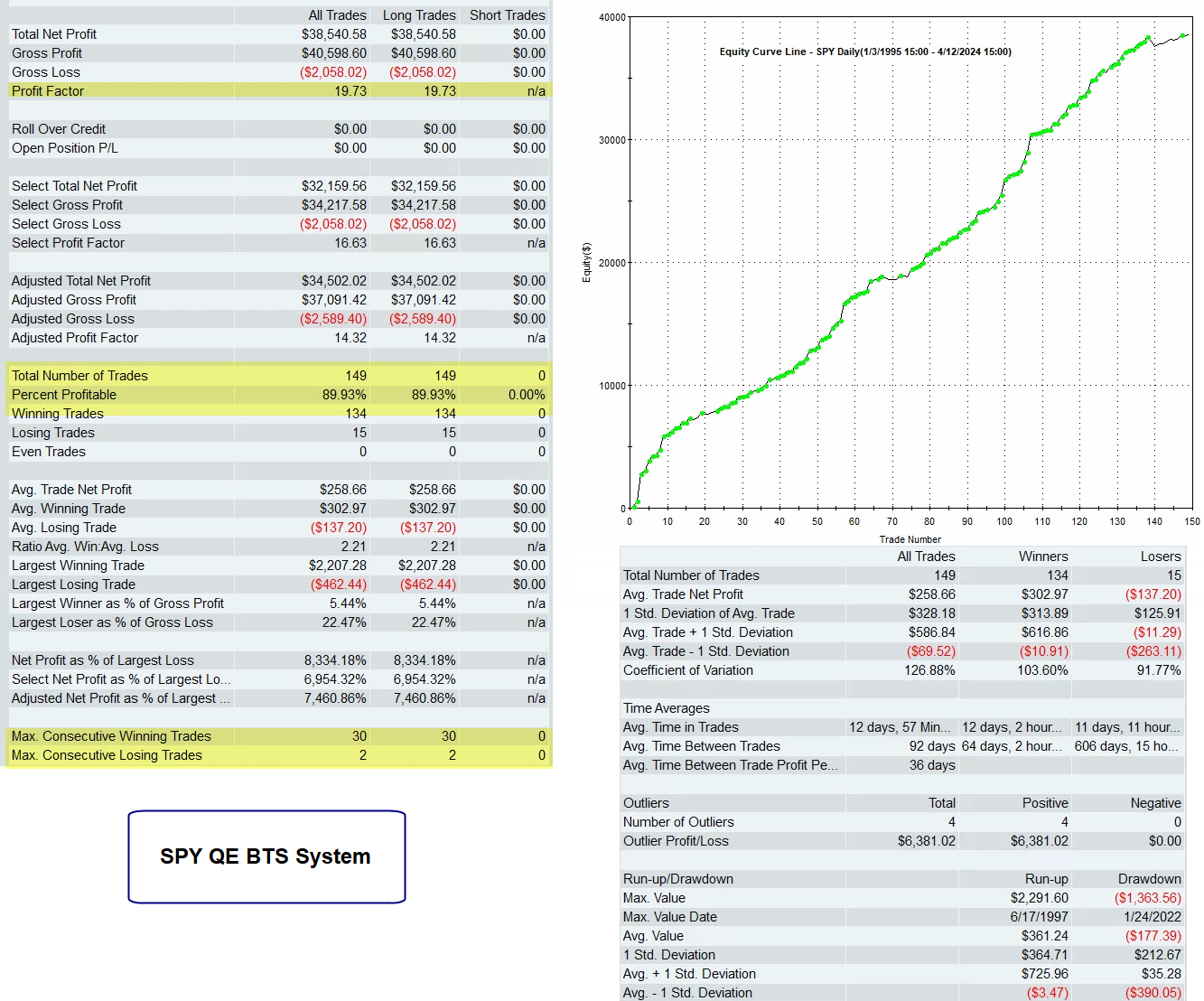Viewport: 1204px width, 1001px height.
Task: Click the SPY QE BTS System box
Action: 266,856
